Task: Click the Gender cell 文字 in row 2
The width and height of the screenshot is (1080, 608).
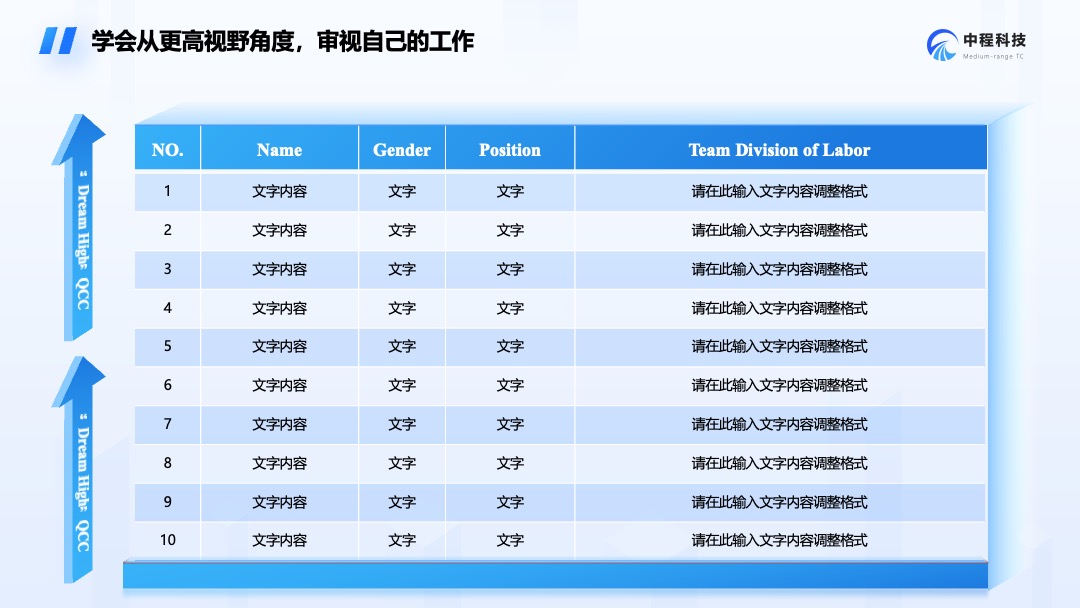Action: click(402, 231)
